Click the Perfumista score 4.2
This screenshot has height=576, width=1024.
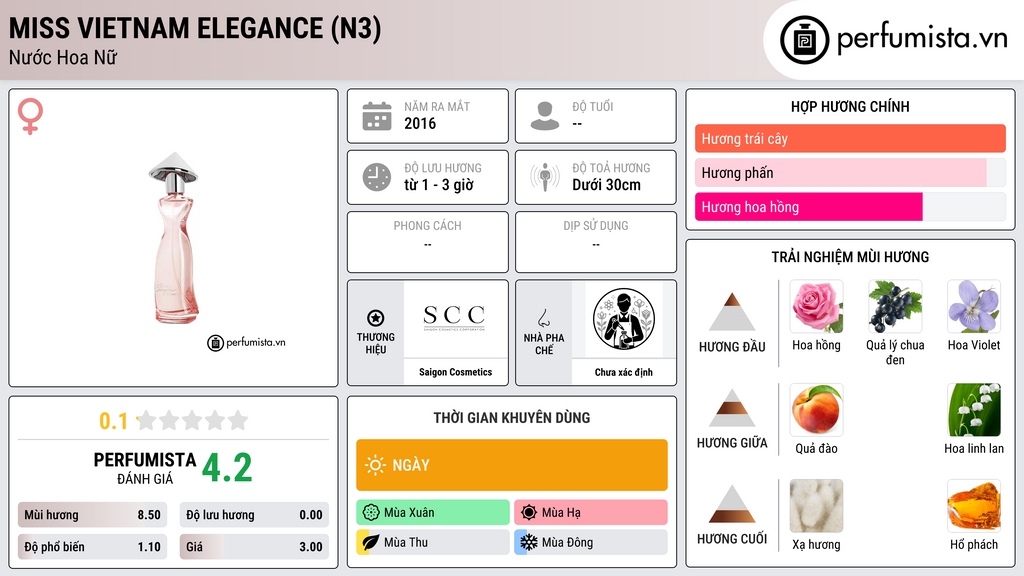pyautogui.click(x=227, y=468)
